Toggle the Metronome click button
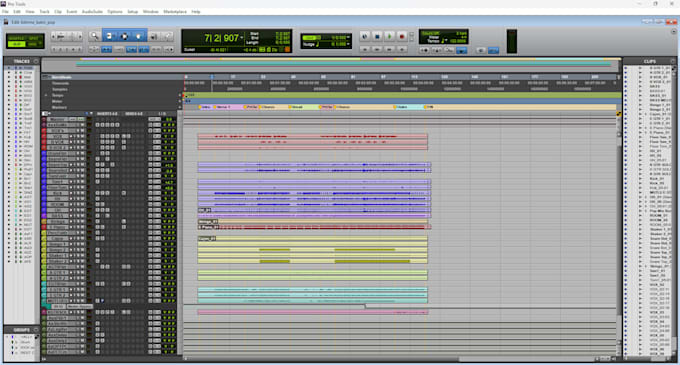The width and height of the screenshot is (680, 365). click(437, 50)
